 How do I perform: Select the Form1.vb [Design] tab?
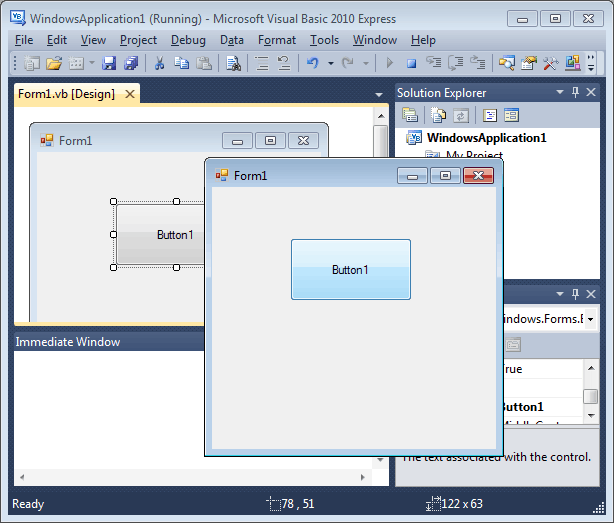tap(67, 94)
